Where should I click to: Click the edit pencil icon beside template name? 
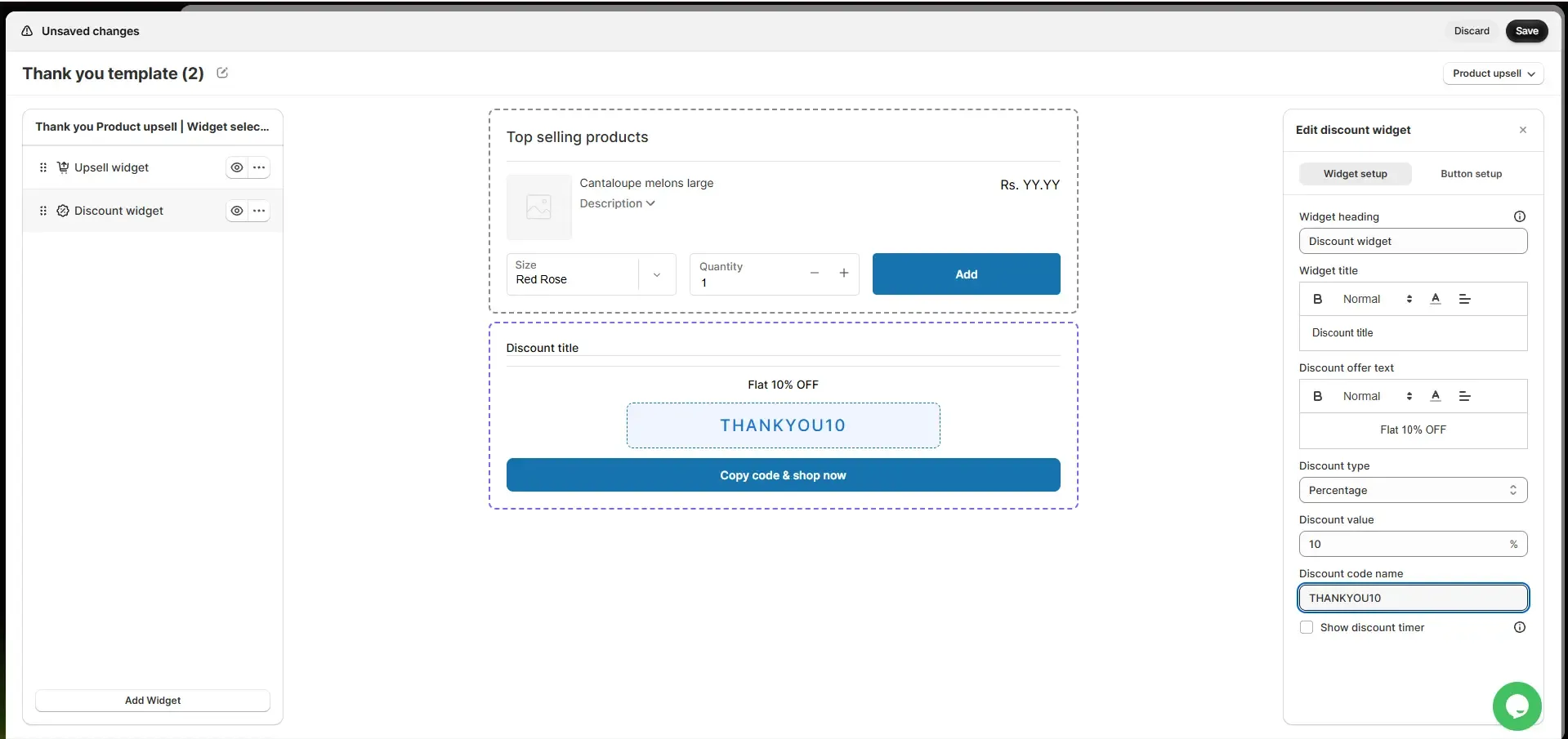(222, 73)
